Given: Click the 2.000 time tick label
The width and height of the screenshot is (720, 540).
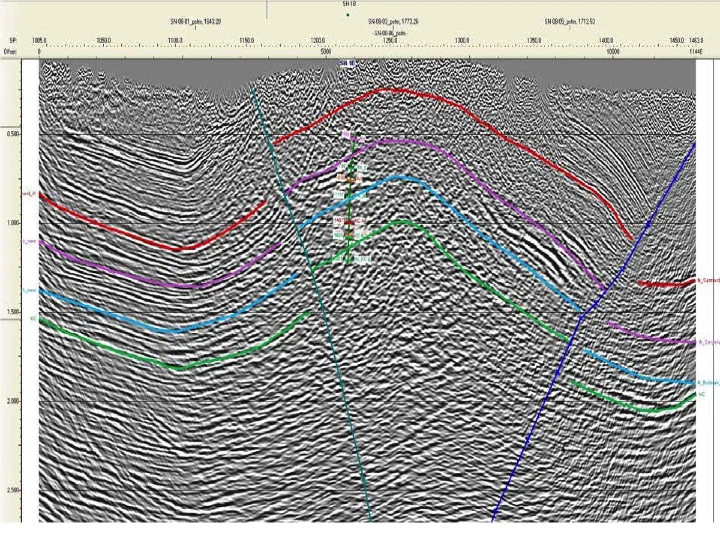Looking at the screenshot, I should (x=13, y=401).
